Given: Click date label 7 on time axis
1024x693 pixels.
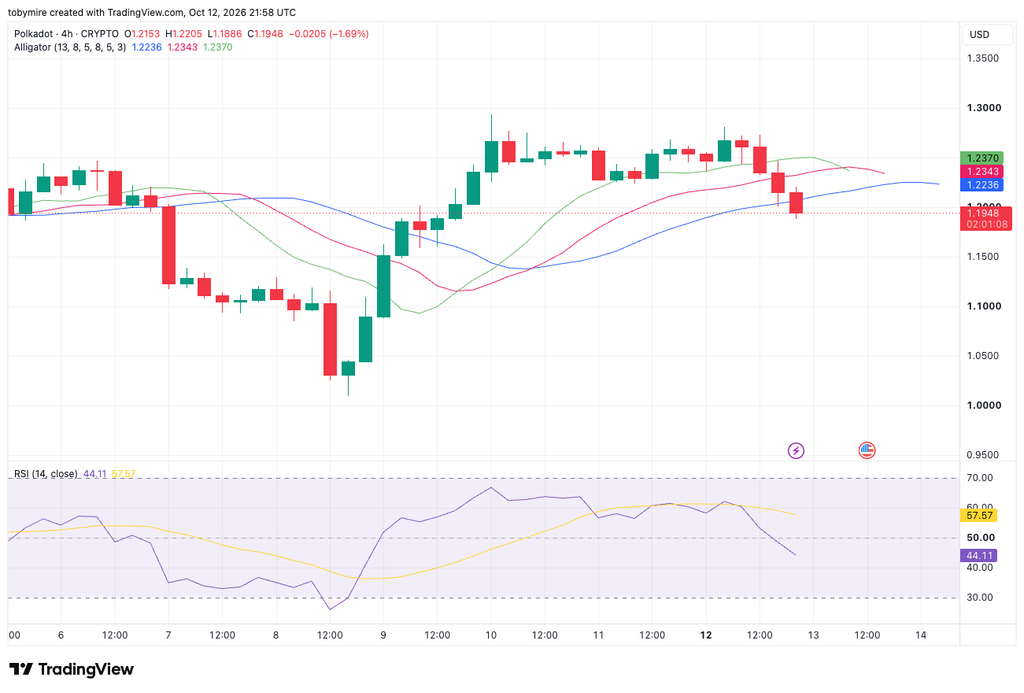Looking at the screenshot, I should click(x=168, y=635).
